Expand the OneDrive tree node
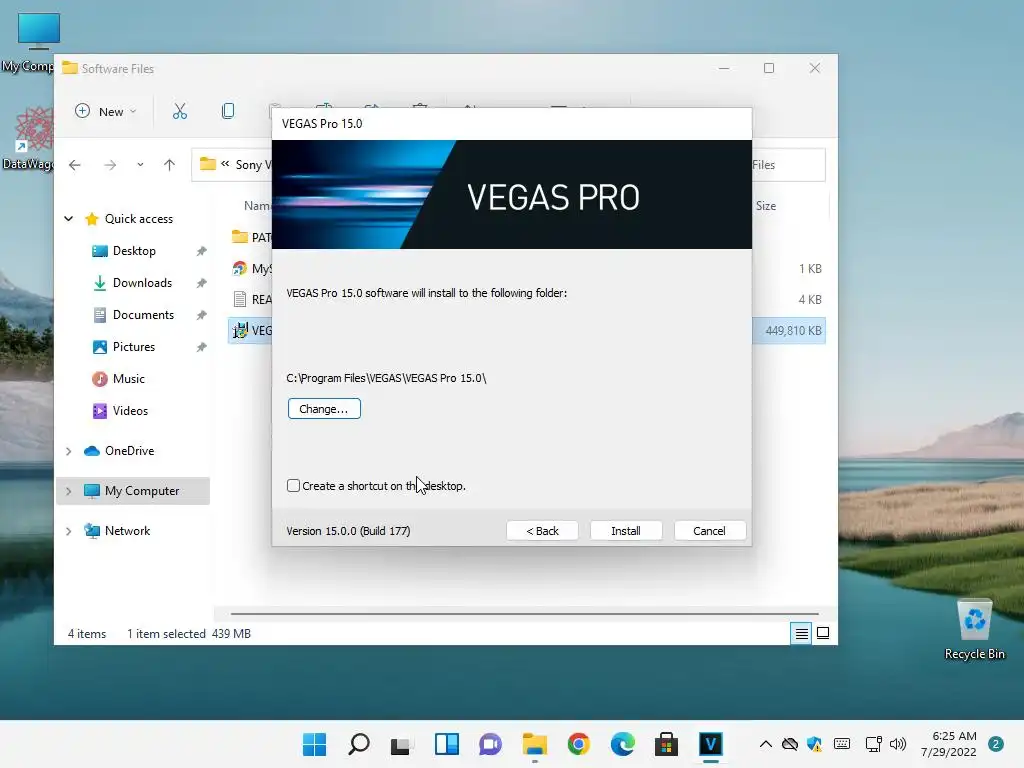The image size is (1024, 768). point(69,451)
